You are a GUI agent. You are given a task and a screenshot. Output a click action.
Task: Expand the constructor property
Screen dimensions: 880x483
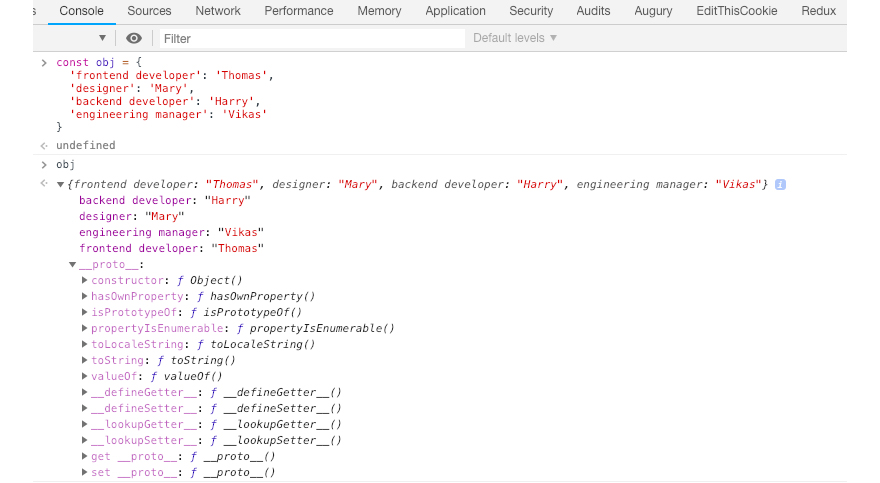tap(84, 280)
